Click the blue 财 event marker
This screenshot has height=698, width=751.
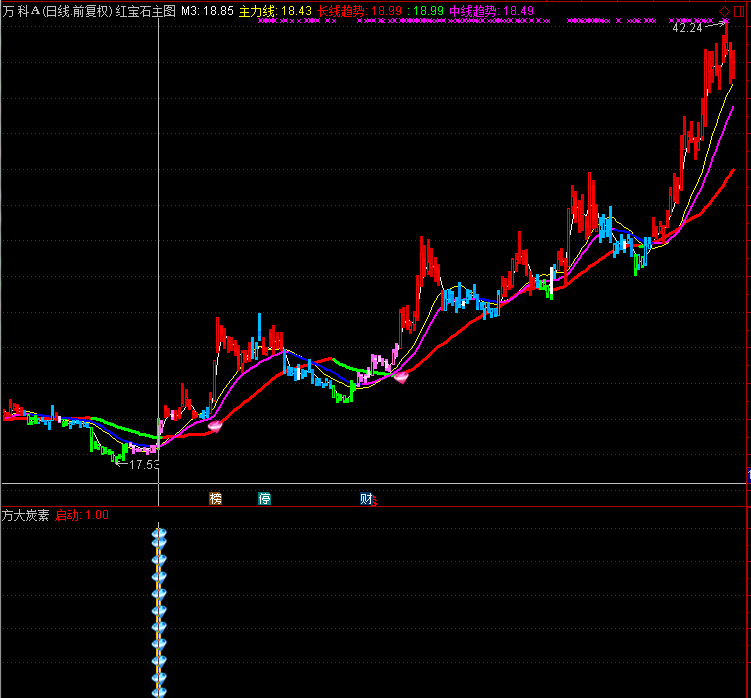pos(366,498)
